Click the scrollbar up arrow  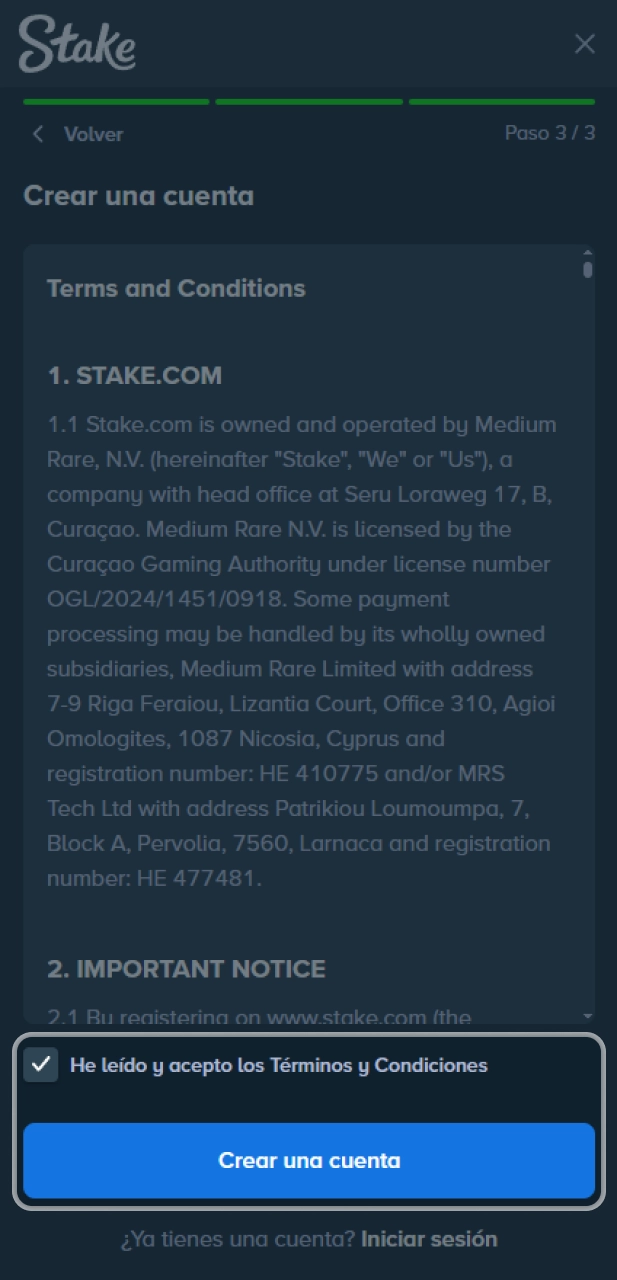(588, 251)
